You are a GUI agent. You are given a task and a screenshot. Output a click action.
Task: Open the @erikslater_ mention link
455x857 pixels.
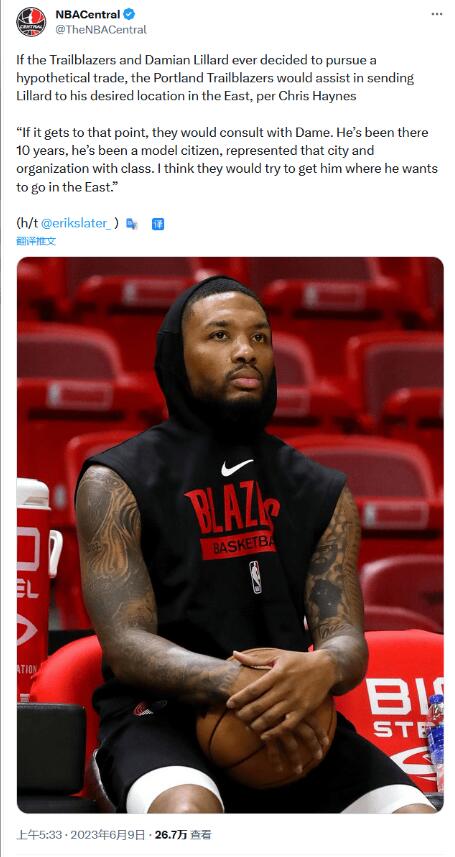click(x=77, y=223)
